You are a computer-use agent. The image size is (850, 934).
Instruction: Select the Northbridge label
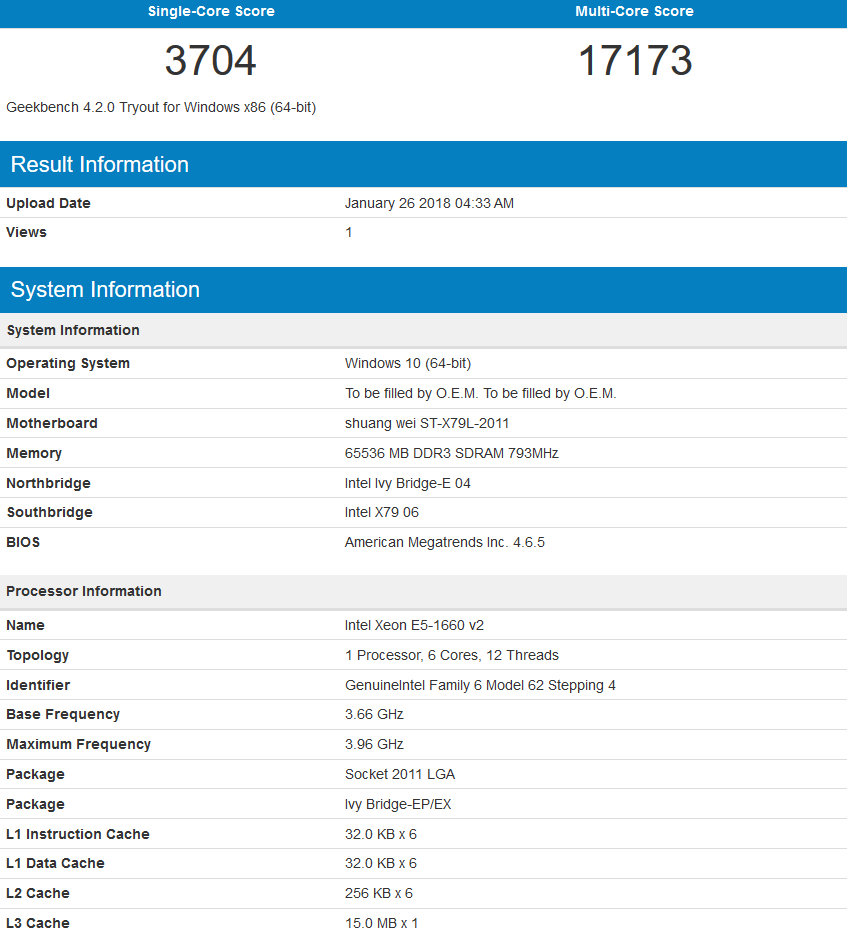coord(48,483)
